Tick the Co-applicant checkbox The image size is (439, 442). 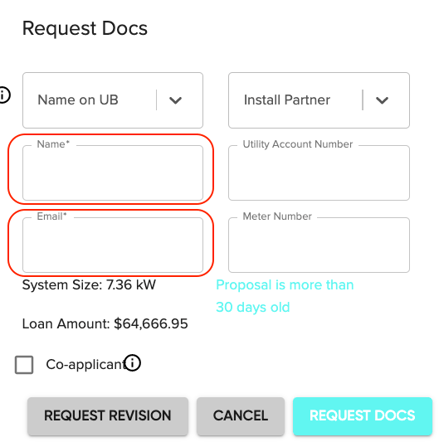click(24, 365)
